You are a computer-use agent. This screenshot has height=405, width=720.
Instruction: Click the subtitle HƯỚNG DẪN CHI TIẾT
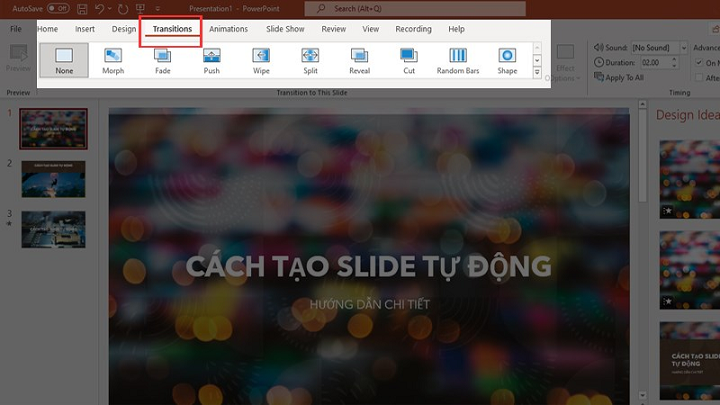coord(370,304)
